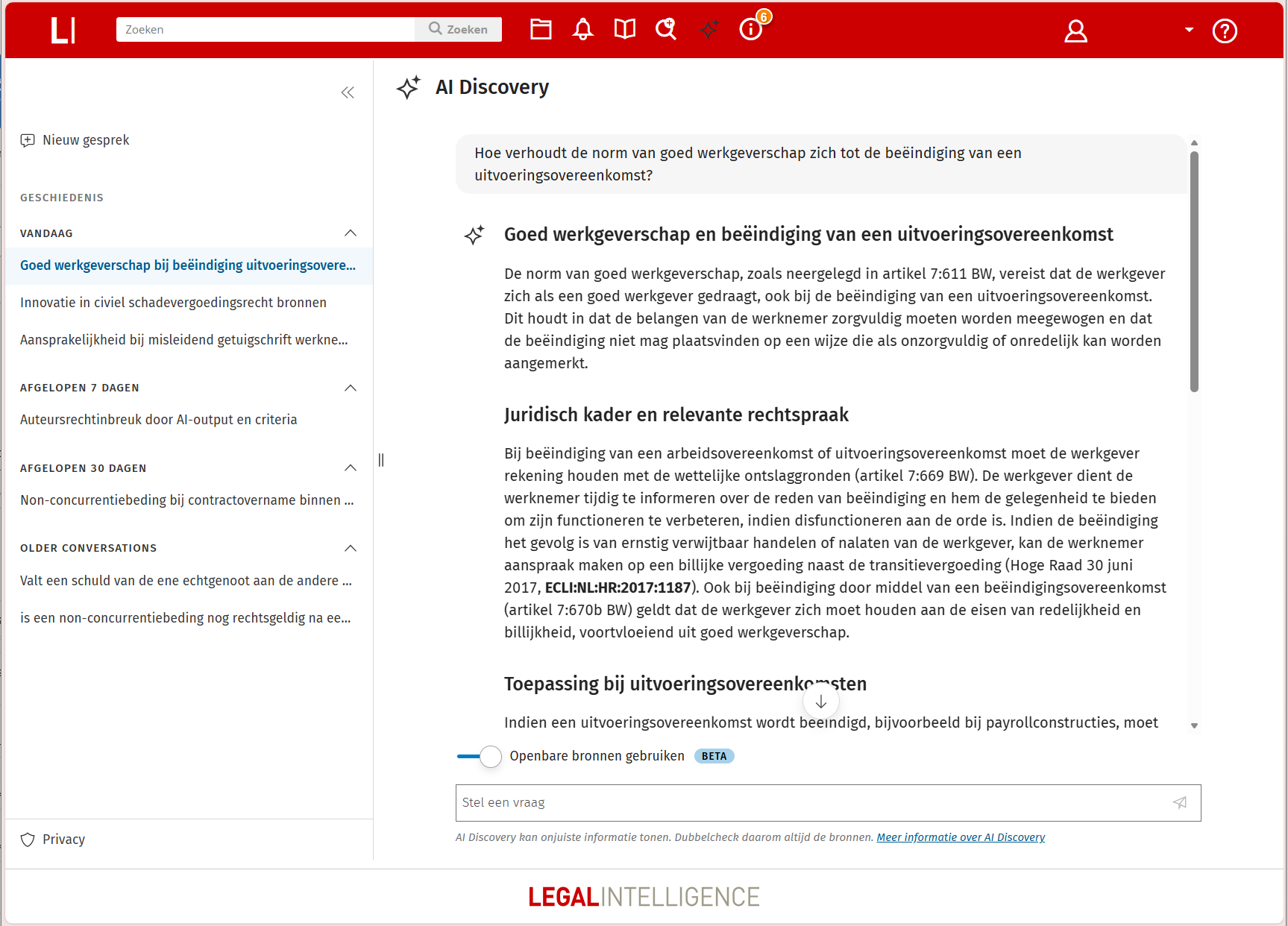Open the help question mark icon
The image size is (1288, 926).
(x=1224, y=31)
